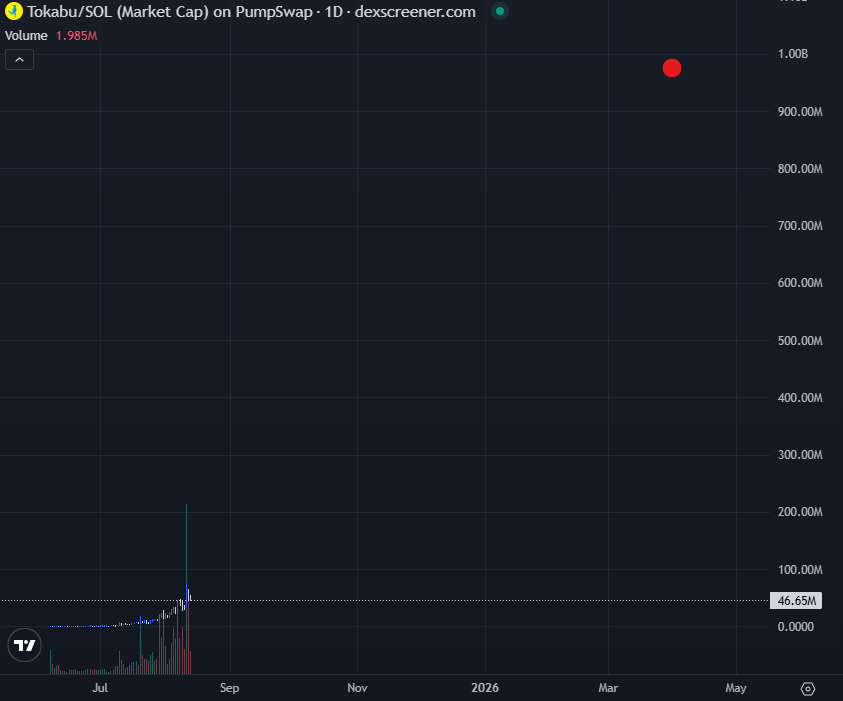
Task: Click the 400.00M price axis label
Action: click(799, 398)
